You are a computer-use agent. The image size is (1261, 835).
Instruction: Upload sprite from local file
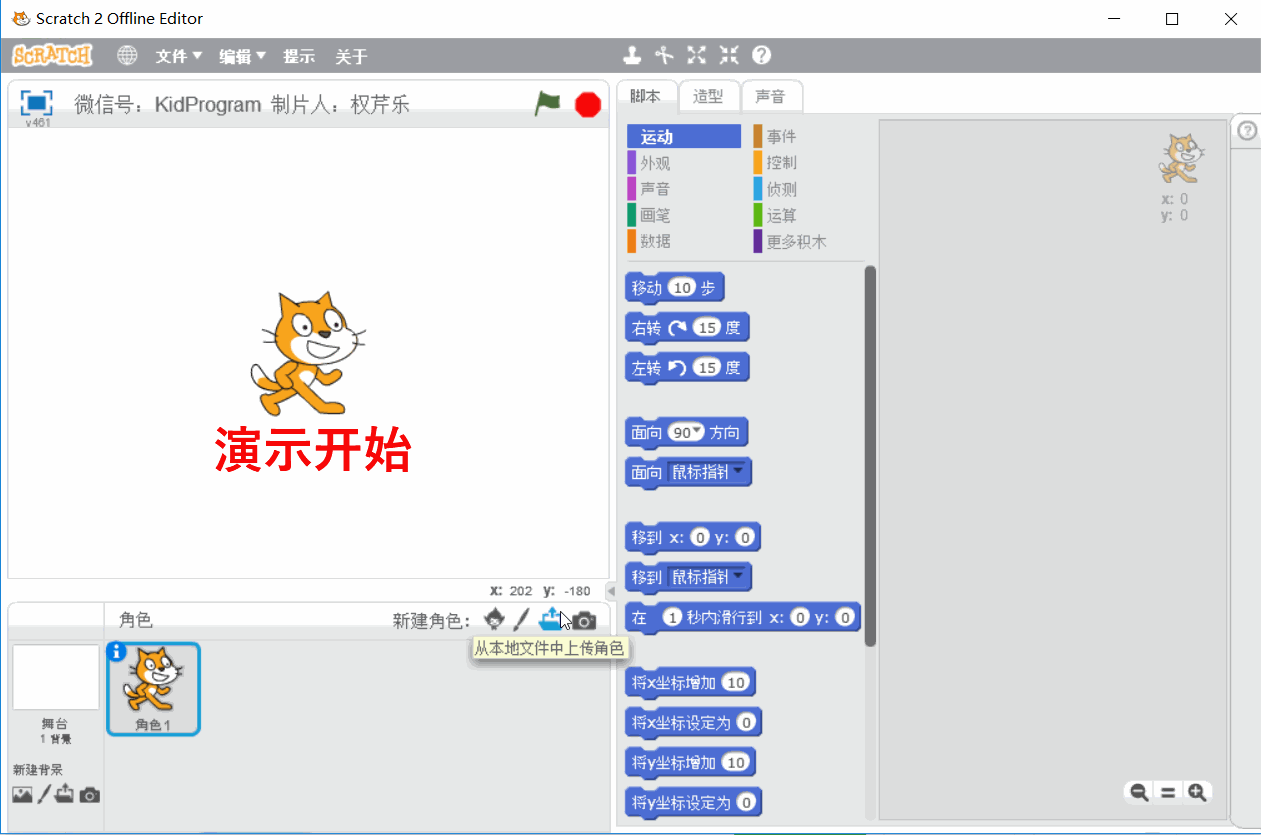551,620
